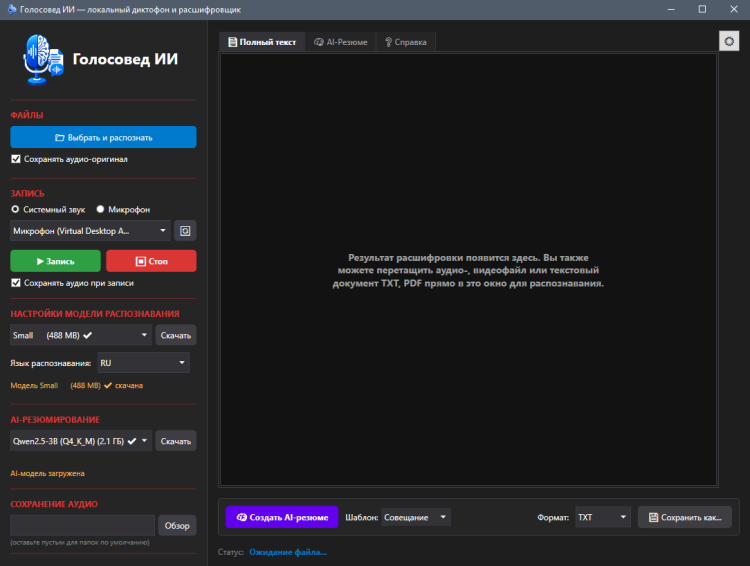
Task: Click the Сохранить как... button
Action: 684,517
